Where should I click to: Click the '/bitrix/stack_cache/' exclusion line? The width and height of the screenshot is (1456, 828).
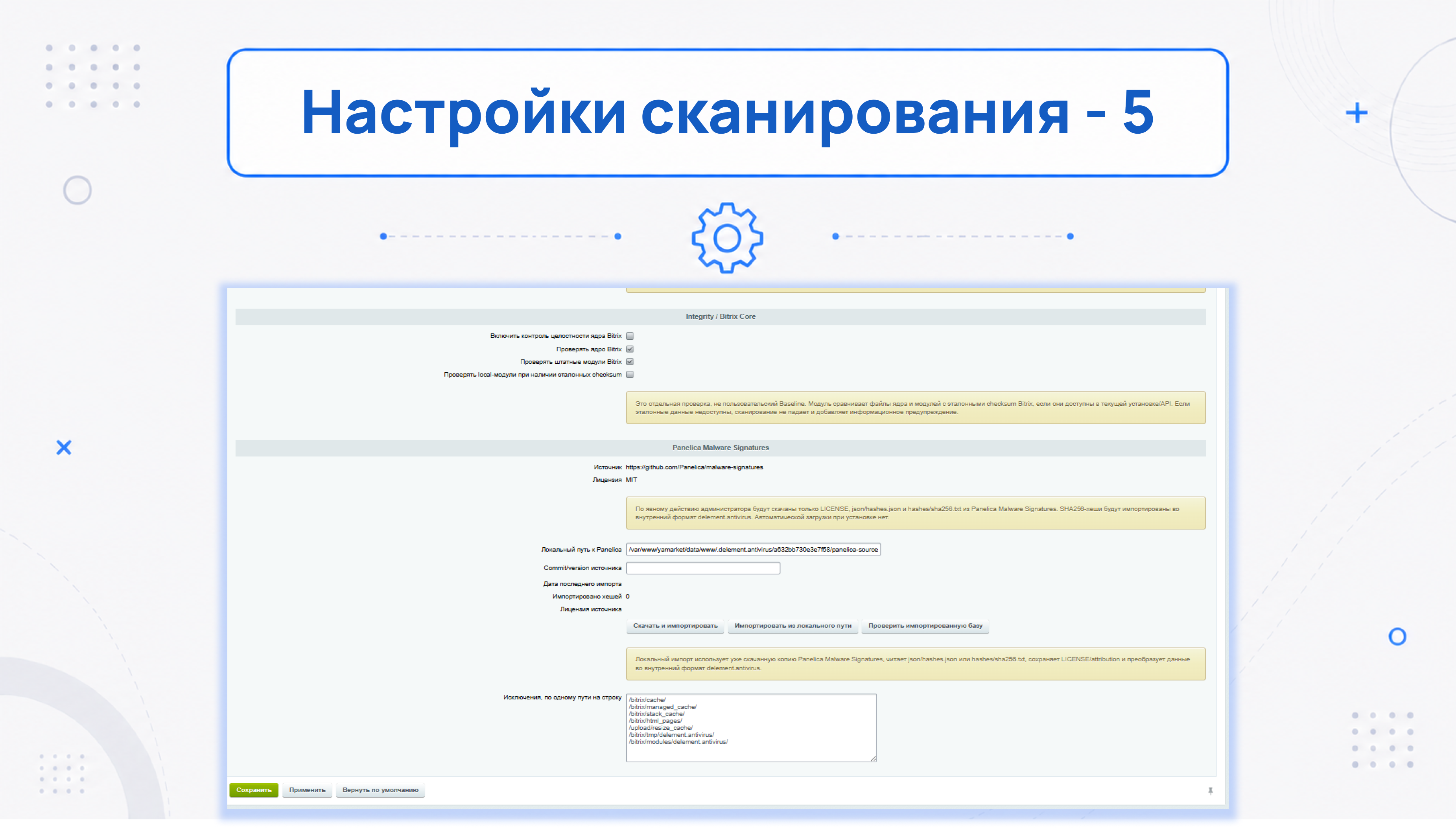(657, 714)
